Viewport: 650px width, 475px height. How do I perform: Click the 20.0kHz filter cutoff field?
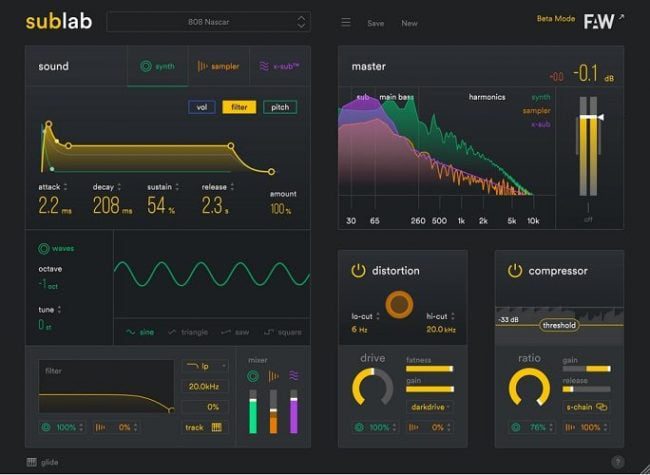[x=205, y=386]
